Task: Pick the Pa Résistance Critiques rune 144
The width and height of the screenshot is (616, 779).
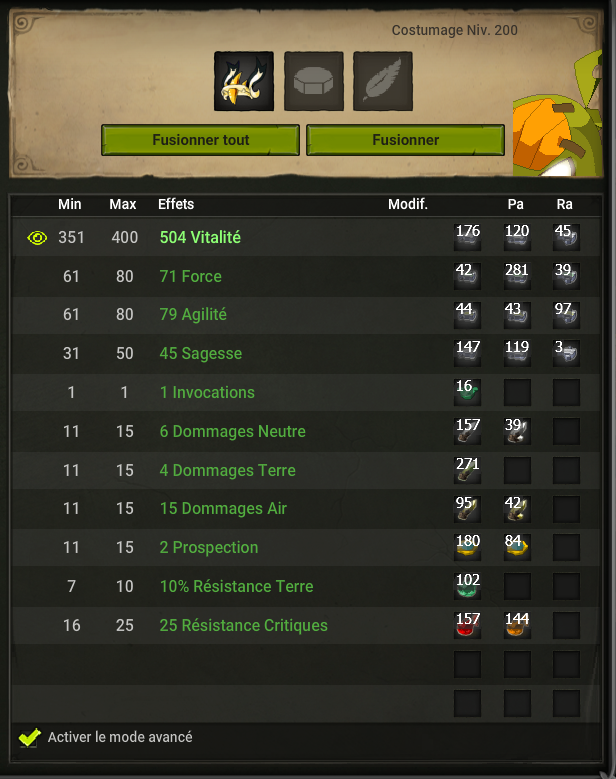Action: click(x=517, y=625)
